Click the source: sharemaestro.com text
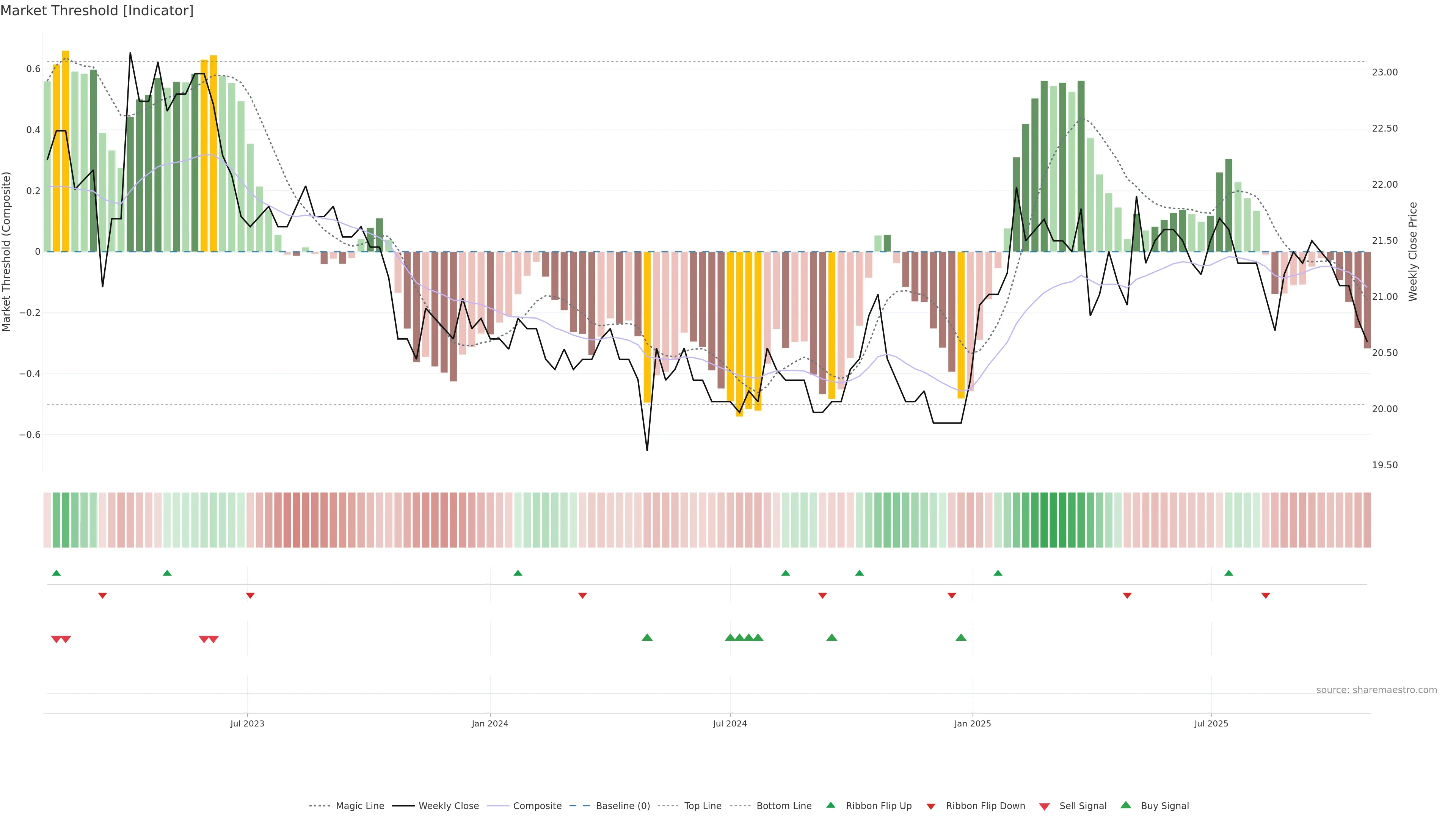1456x819 pixels. pyautogui.click(x=1376, y=690)
